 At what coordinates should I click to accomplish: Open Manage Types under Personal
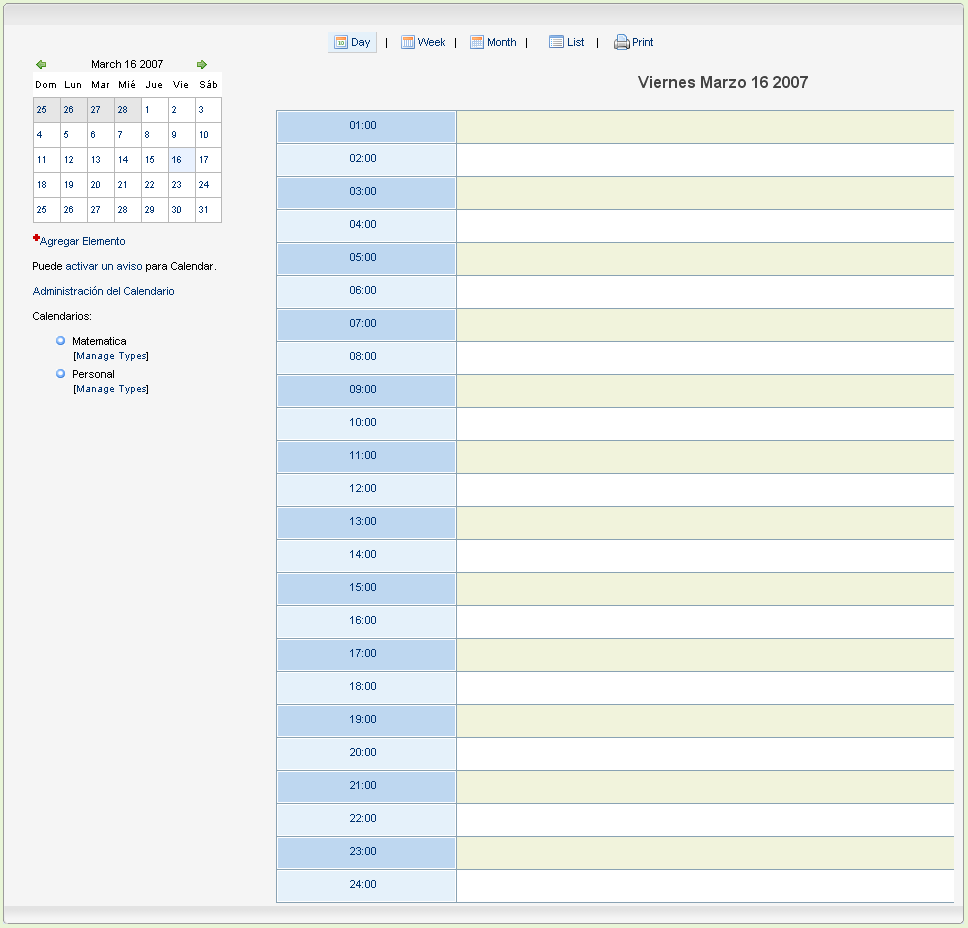click(x=111, y=388)
